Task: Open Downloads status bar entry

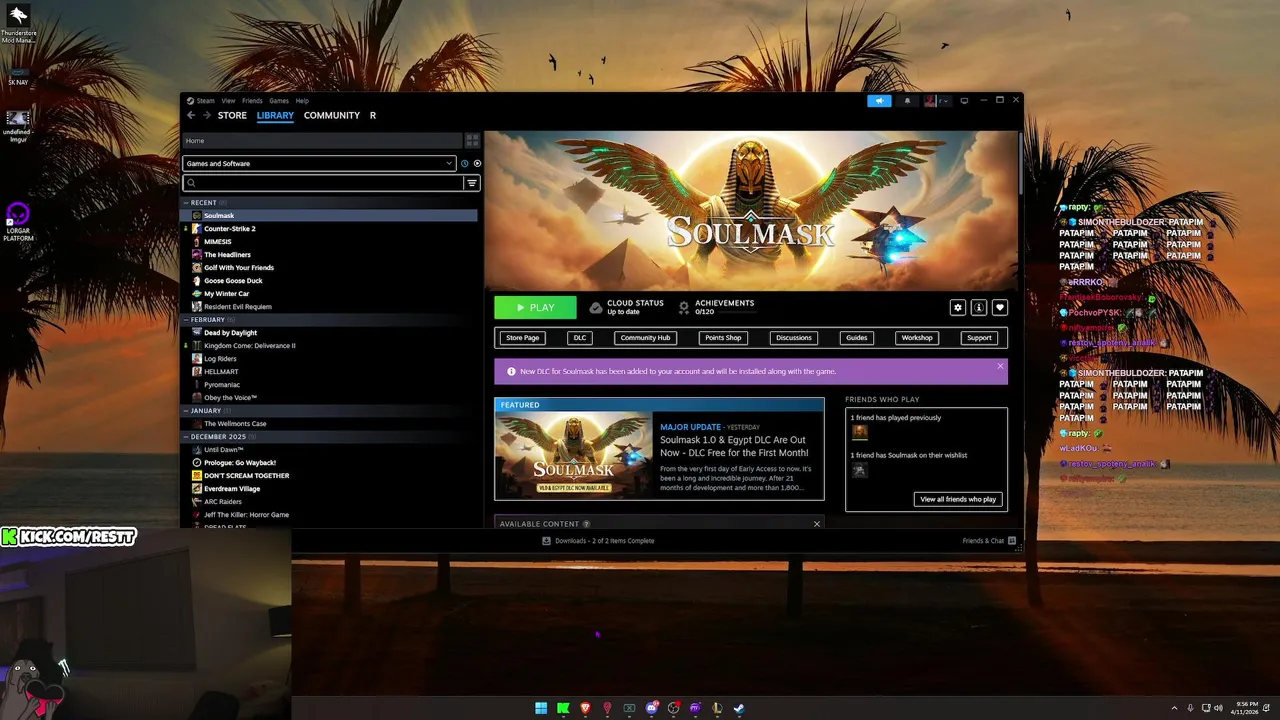Action: [x=598, y=541]
